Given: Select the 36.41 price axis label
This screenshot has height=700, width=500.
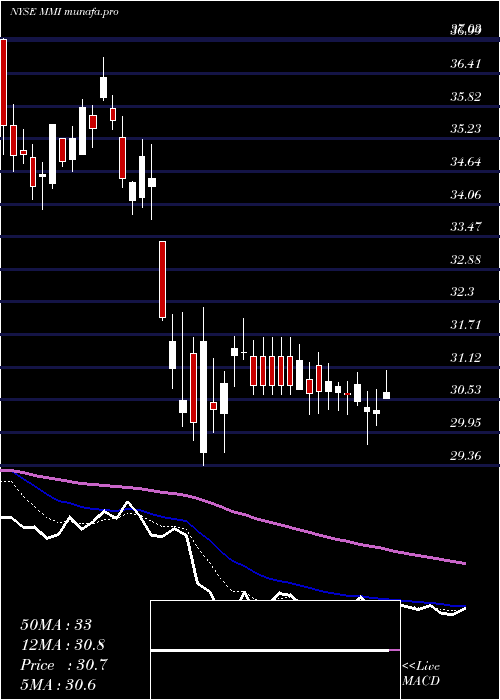Looking at the screenshot, I should click(x=466, y=64).
